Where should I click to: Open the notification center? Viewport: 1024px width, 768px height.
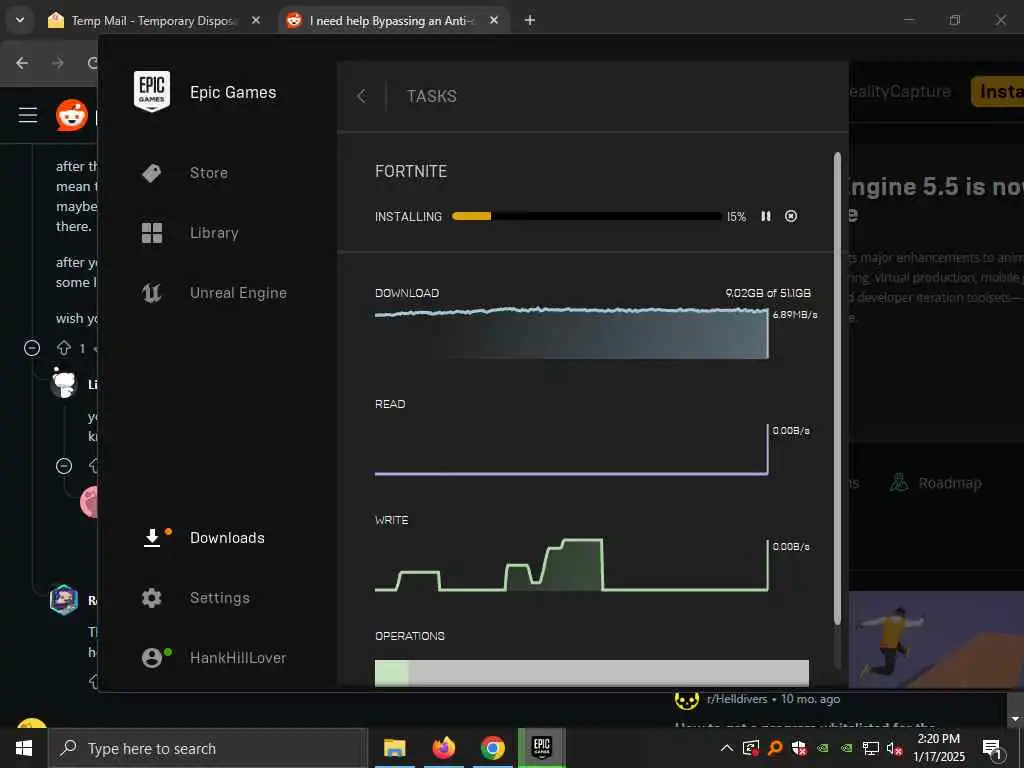(x=992, y=748)
